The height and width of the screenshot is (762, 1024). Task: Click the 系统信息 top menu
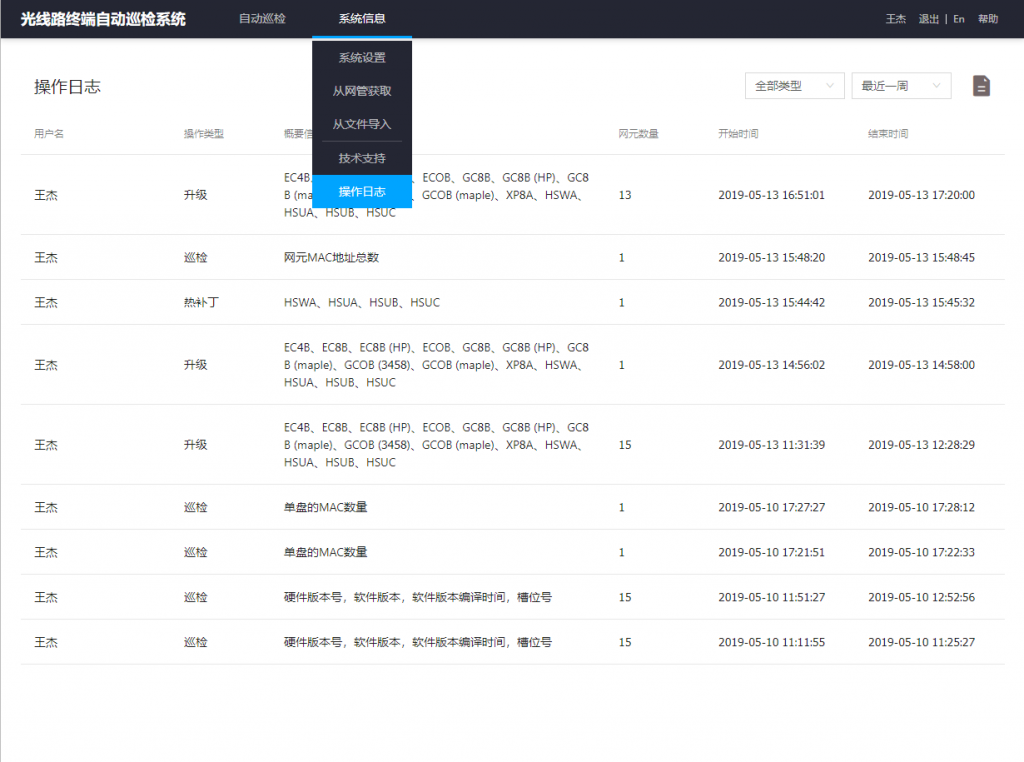[362, 19]
